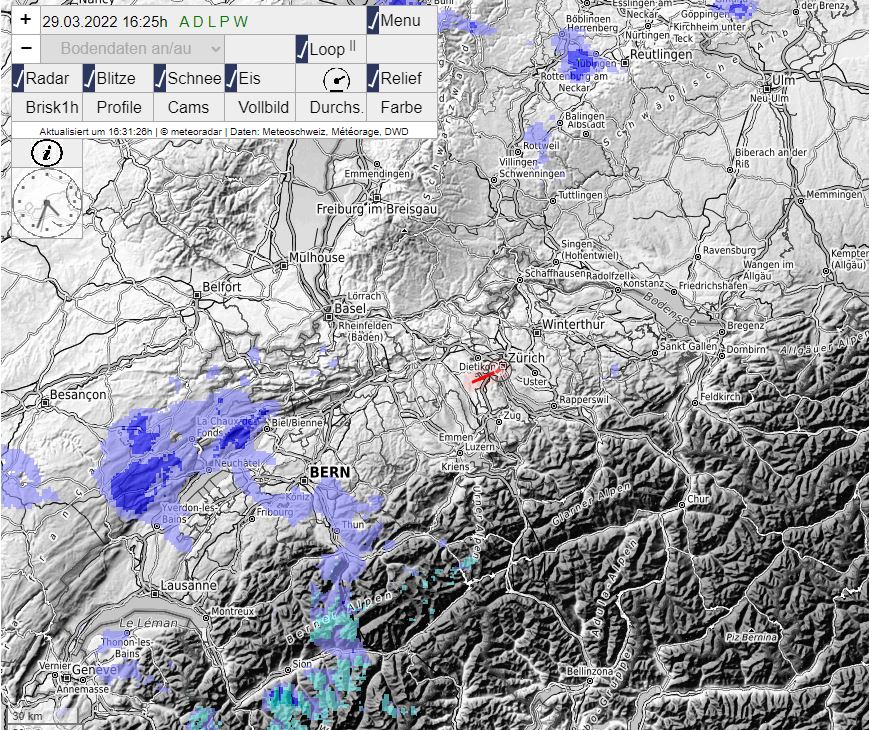This screenshot has width=869, height=730.
Task: Click the Besançon city label
Action: (x=78, y=395)
